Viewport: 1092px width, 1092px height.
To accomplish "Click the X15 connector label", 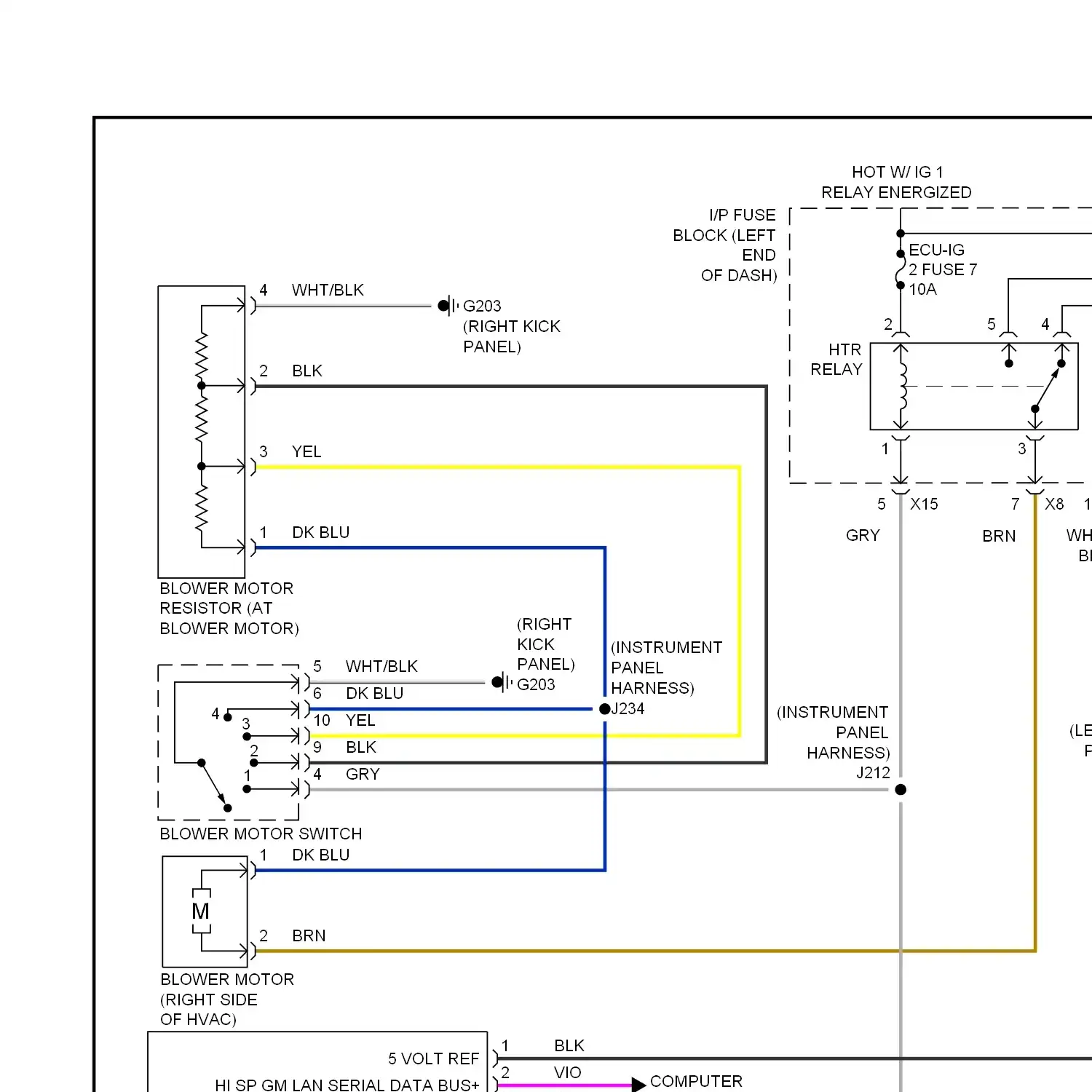I will pyautogui.click(x=924, y=504).
